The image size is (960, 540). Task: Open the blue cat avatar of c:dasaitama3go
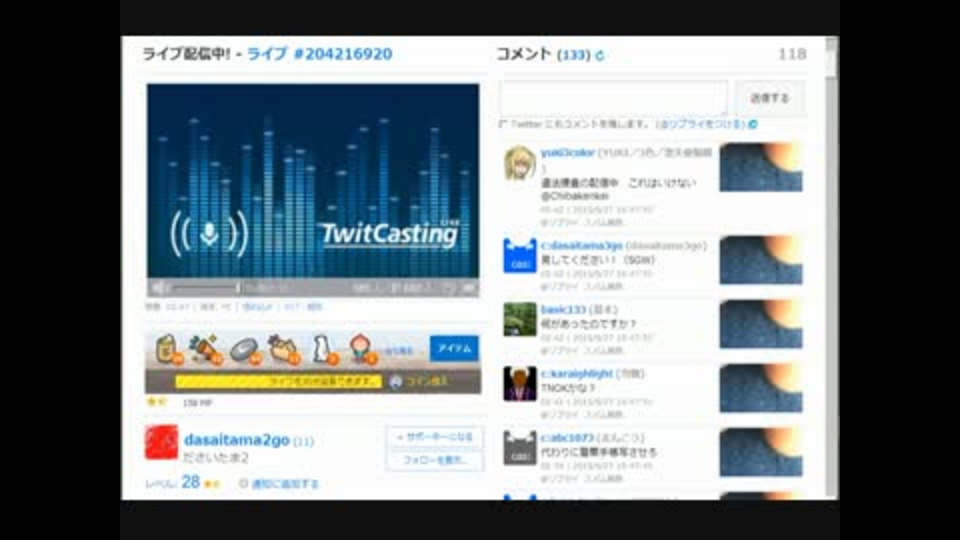pyautogui.click(x=520, y=255)
